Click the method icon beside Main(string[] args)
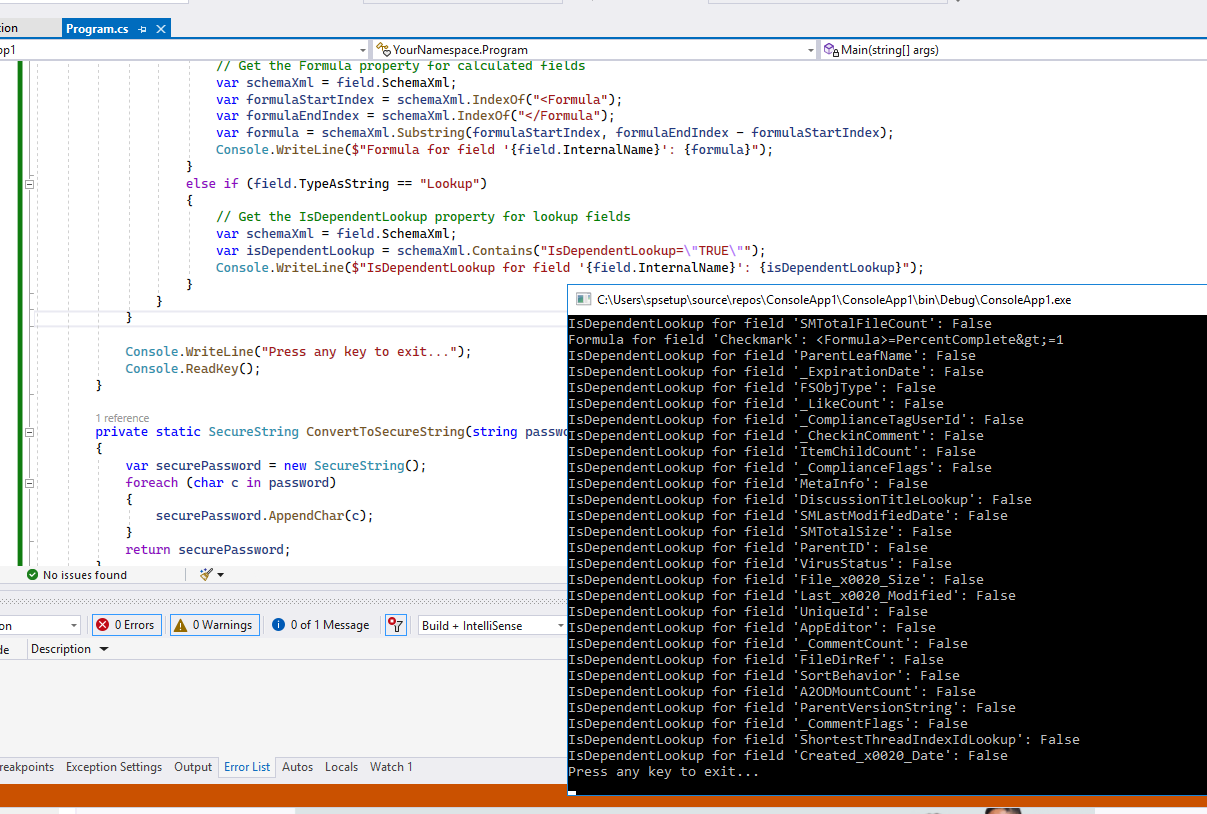Image resolution: width=1207 pixels, height=814 pixels. [831, 49]
